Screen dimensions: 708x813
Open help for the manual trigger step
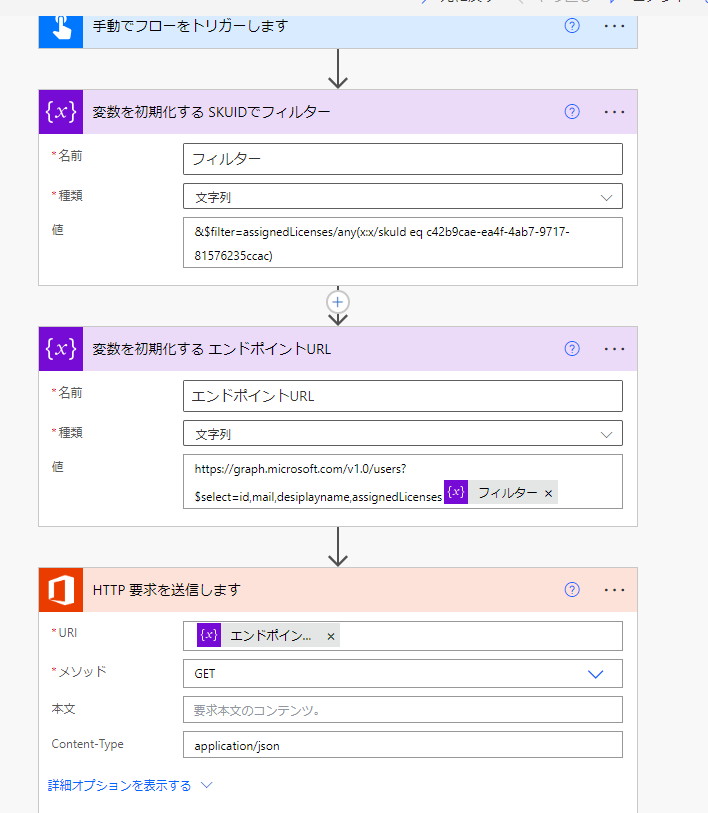click(572, 25)
